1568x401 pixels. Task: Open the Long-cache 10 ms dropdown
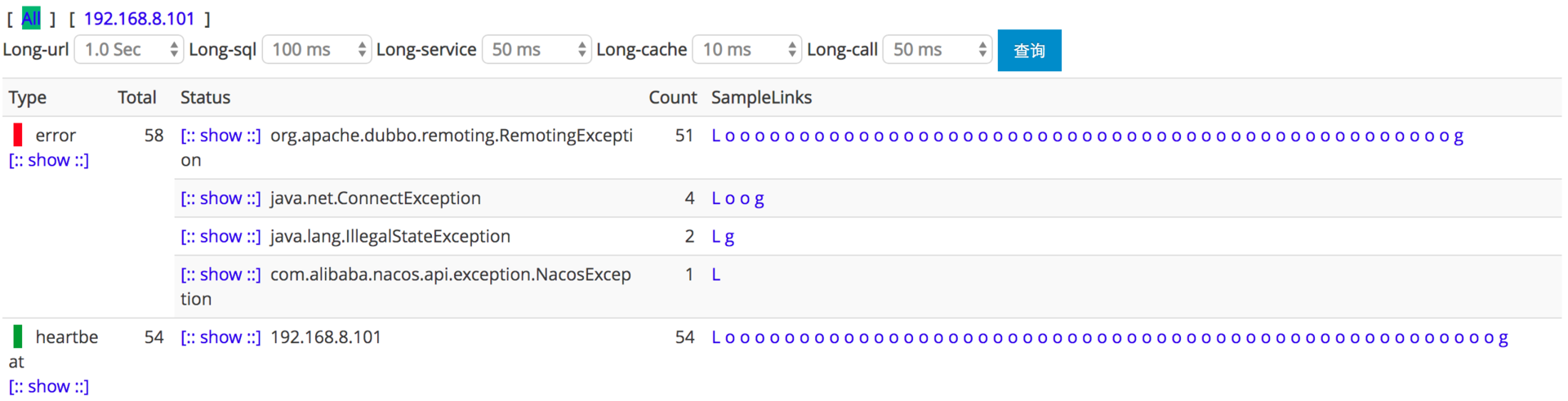746,50
